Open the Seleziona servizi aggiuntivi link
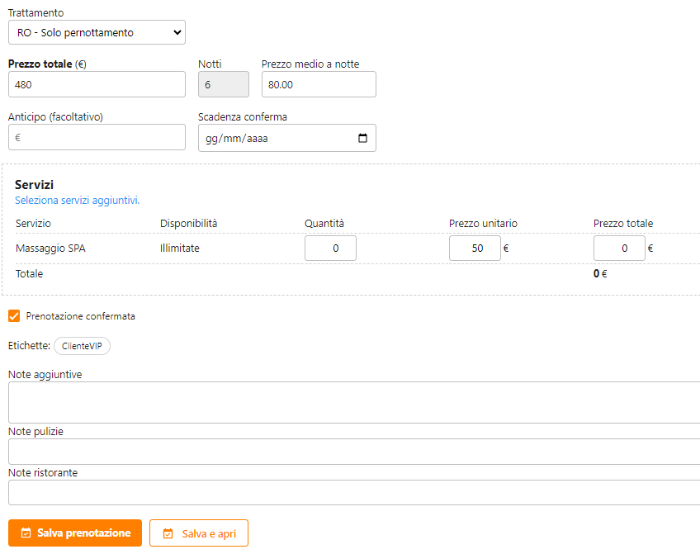The width and height of the screenshot is (700, 553). [x=77, y=201]
